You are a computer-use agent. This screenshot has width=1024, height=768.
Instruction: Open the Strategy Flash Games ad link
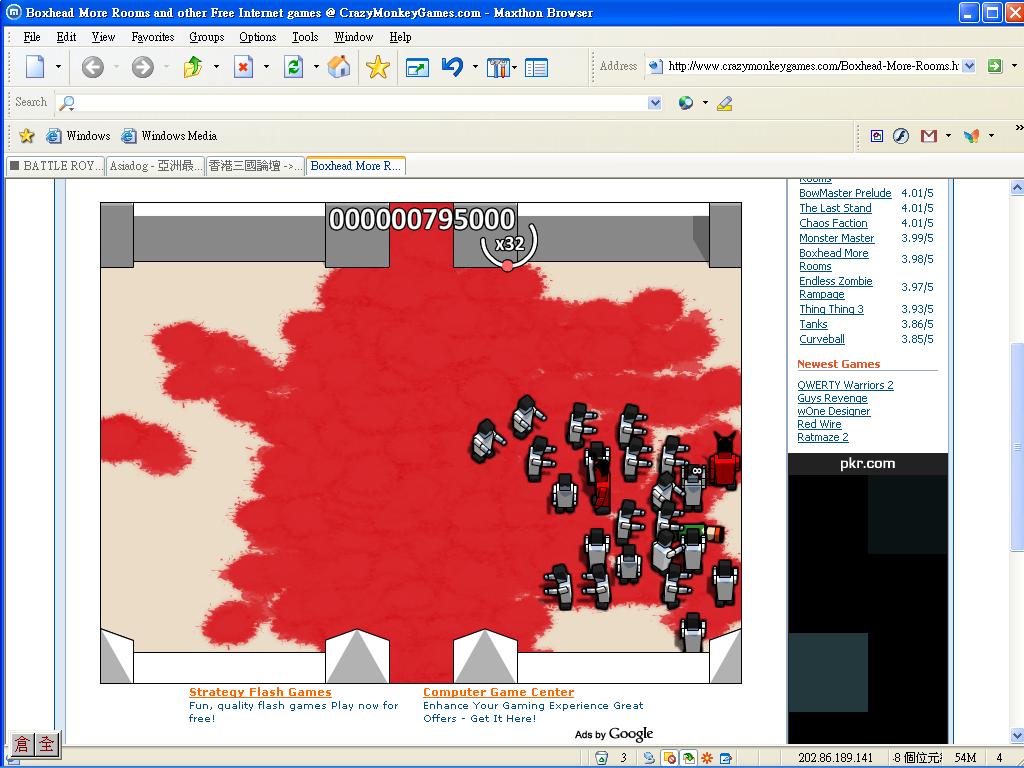[x=260, y=692]
